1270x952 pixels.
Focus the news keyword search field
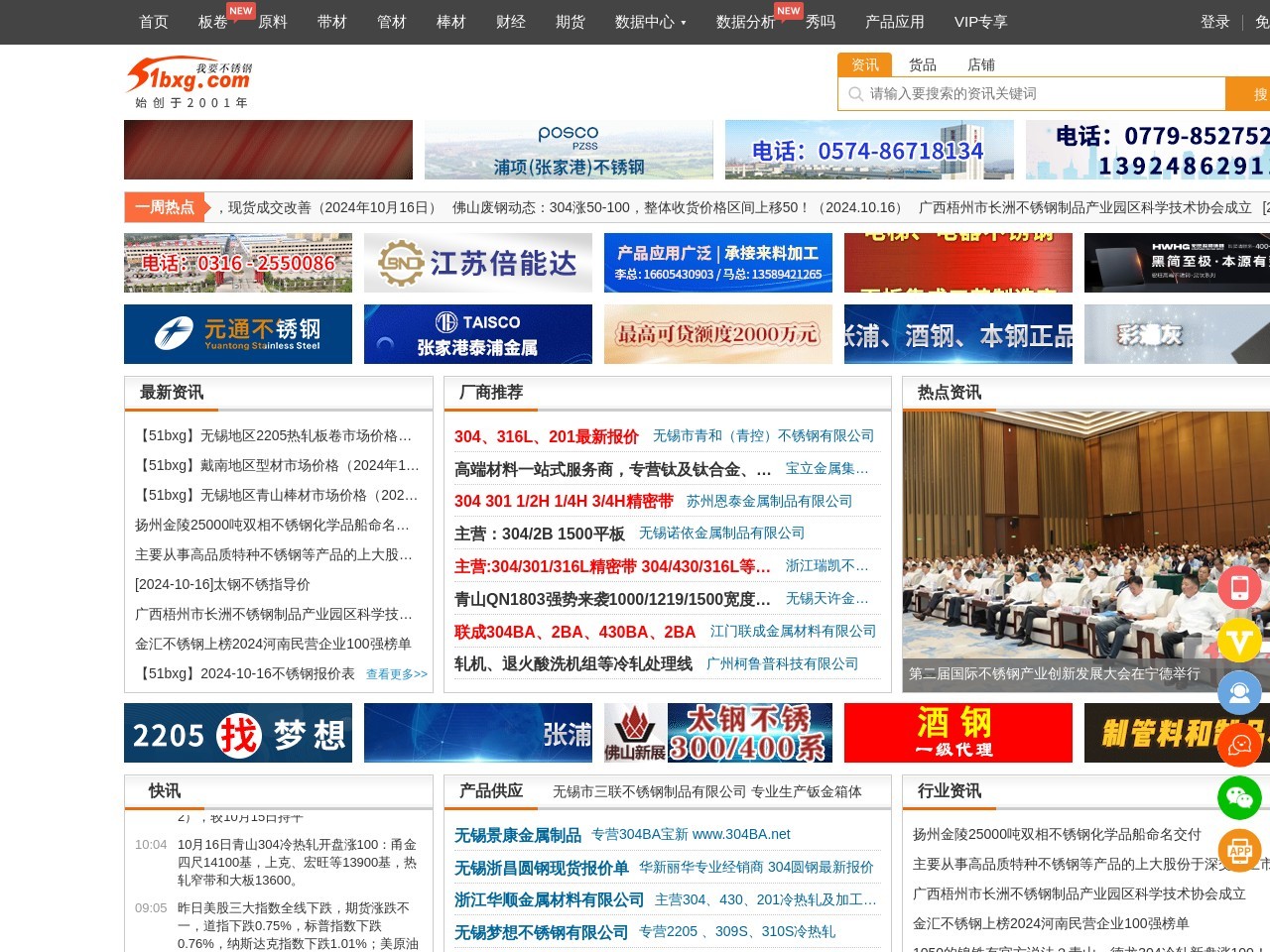tap(1042, 94)
